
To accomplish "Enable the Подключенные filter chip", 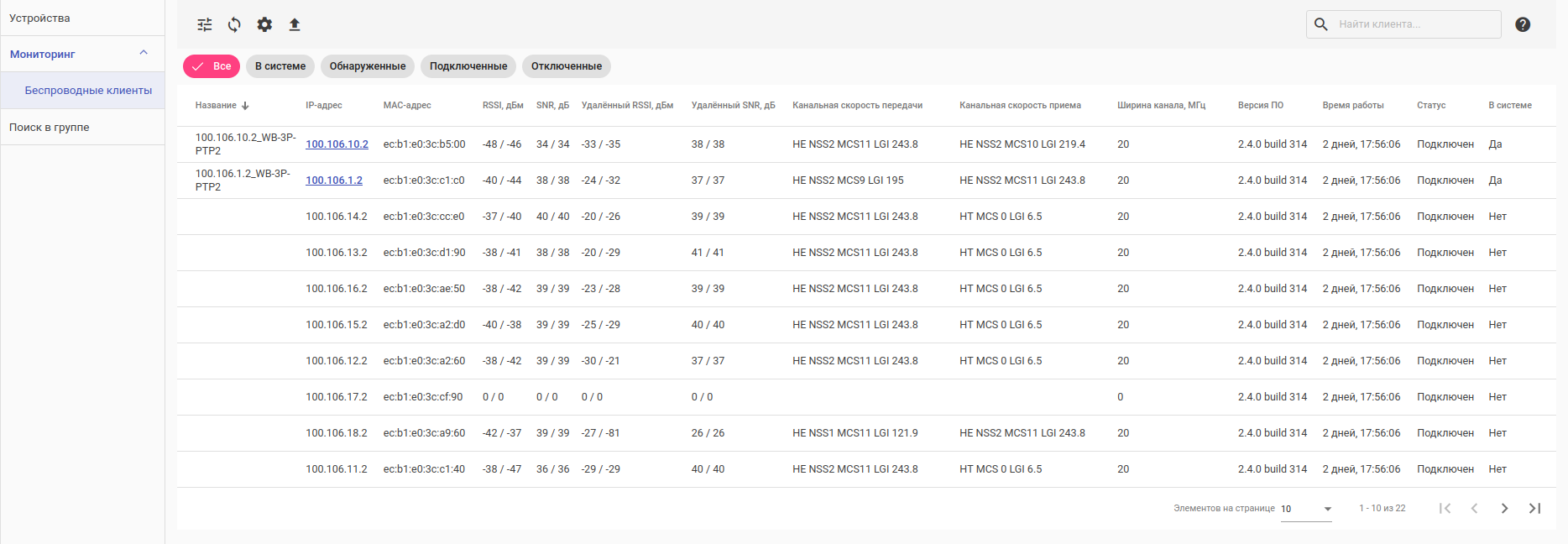I will [x=468, y=66].
